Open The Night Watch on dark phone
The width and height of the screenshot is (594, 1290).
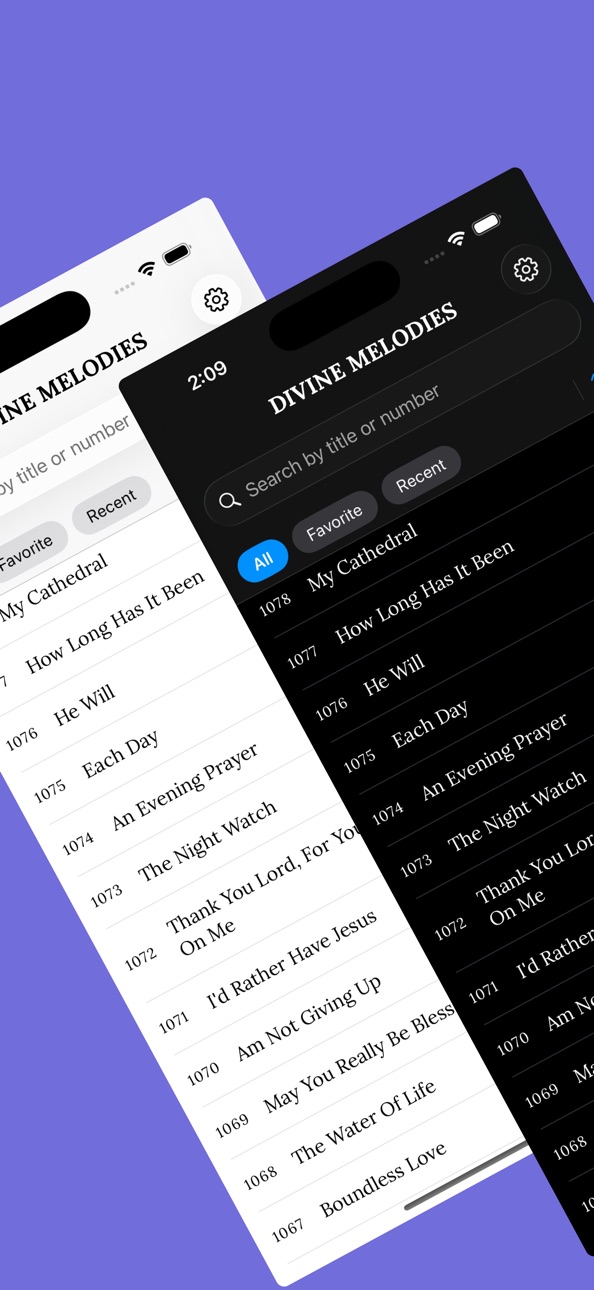click(517, 811)
